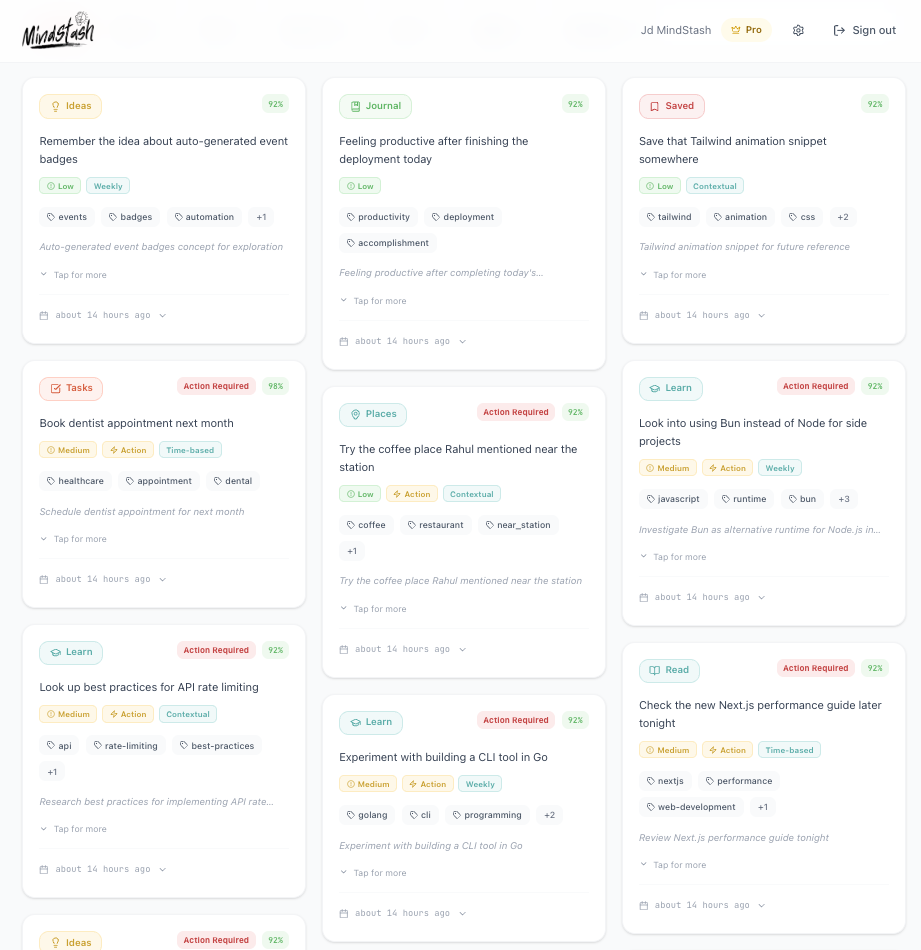Click the 98% score on the dentist card

click(275, 386)
